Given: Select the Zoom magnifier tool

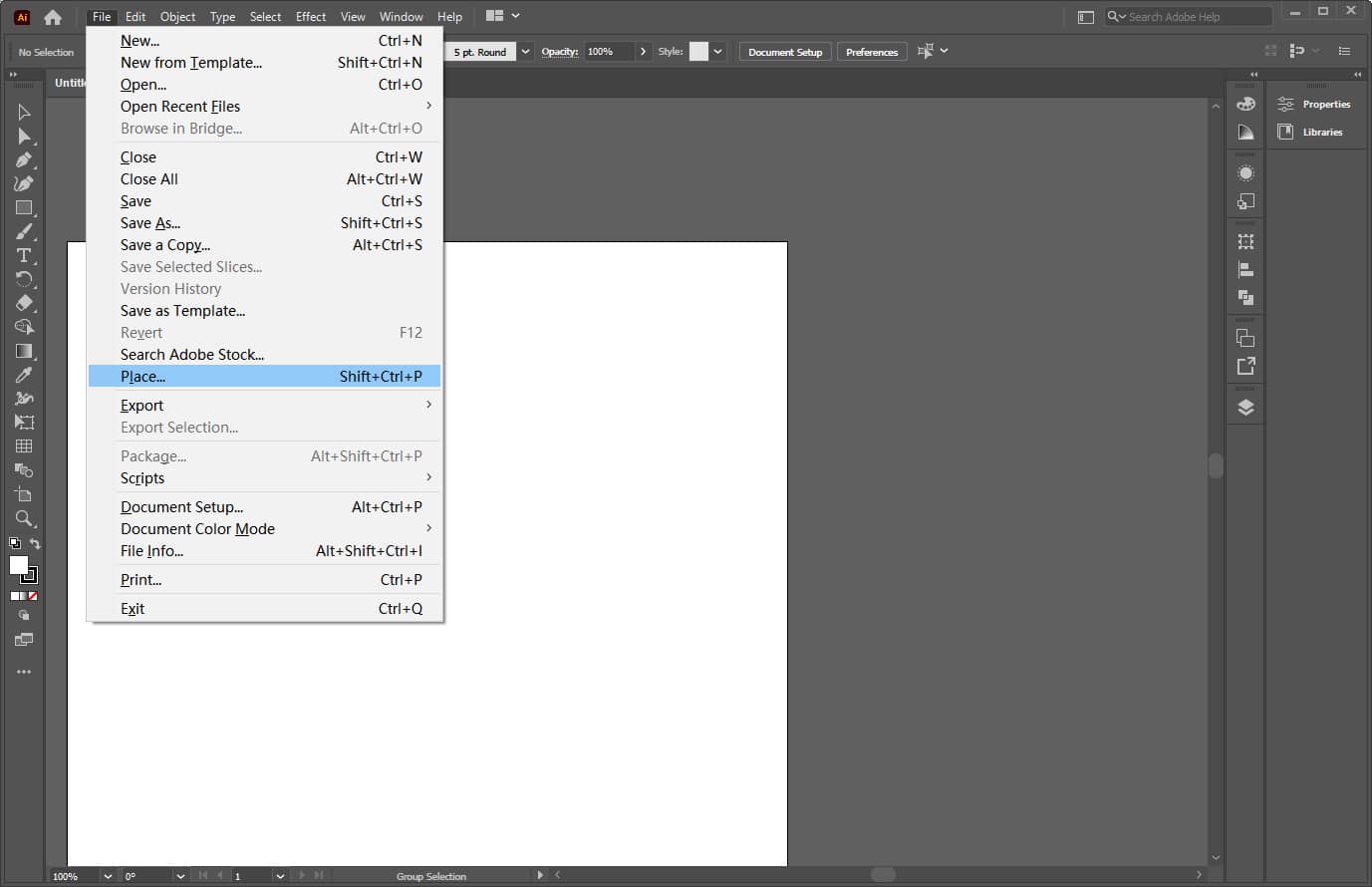Looking at the screenshot, I should click(24, 518).
